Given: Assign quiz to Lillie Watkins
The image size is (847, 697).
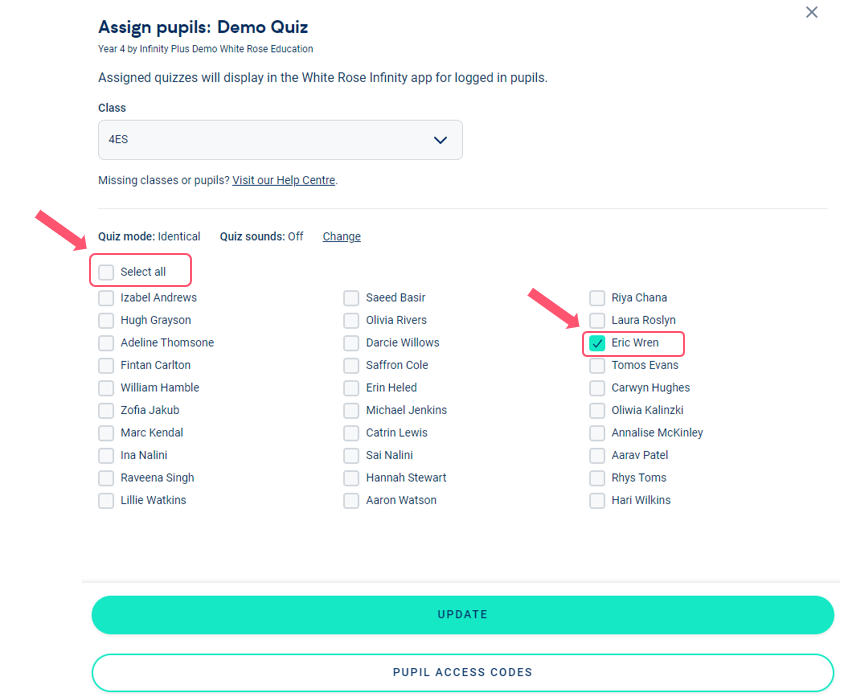Looking at the screenshot, I should pos(106,500).
